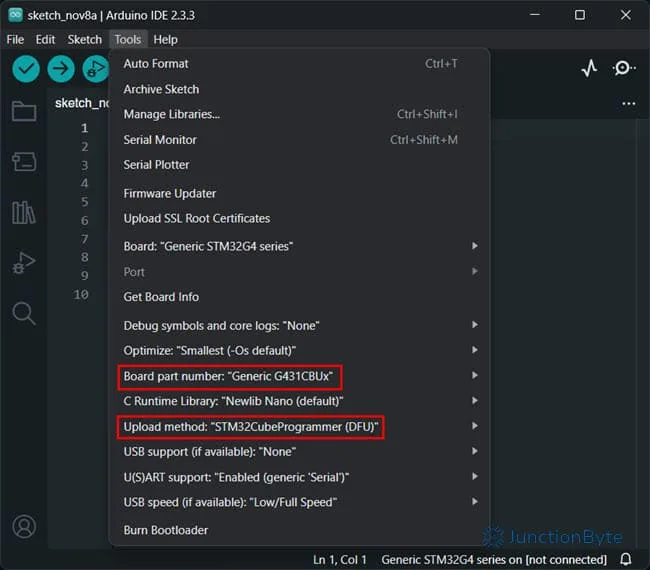Select Serial Plotter menu entry

pos(299,165)
